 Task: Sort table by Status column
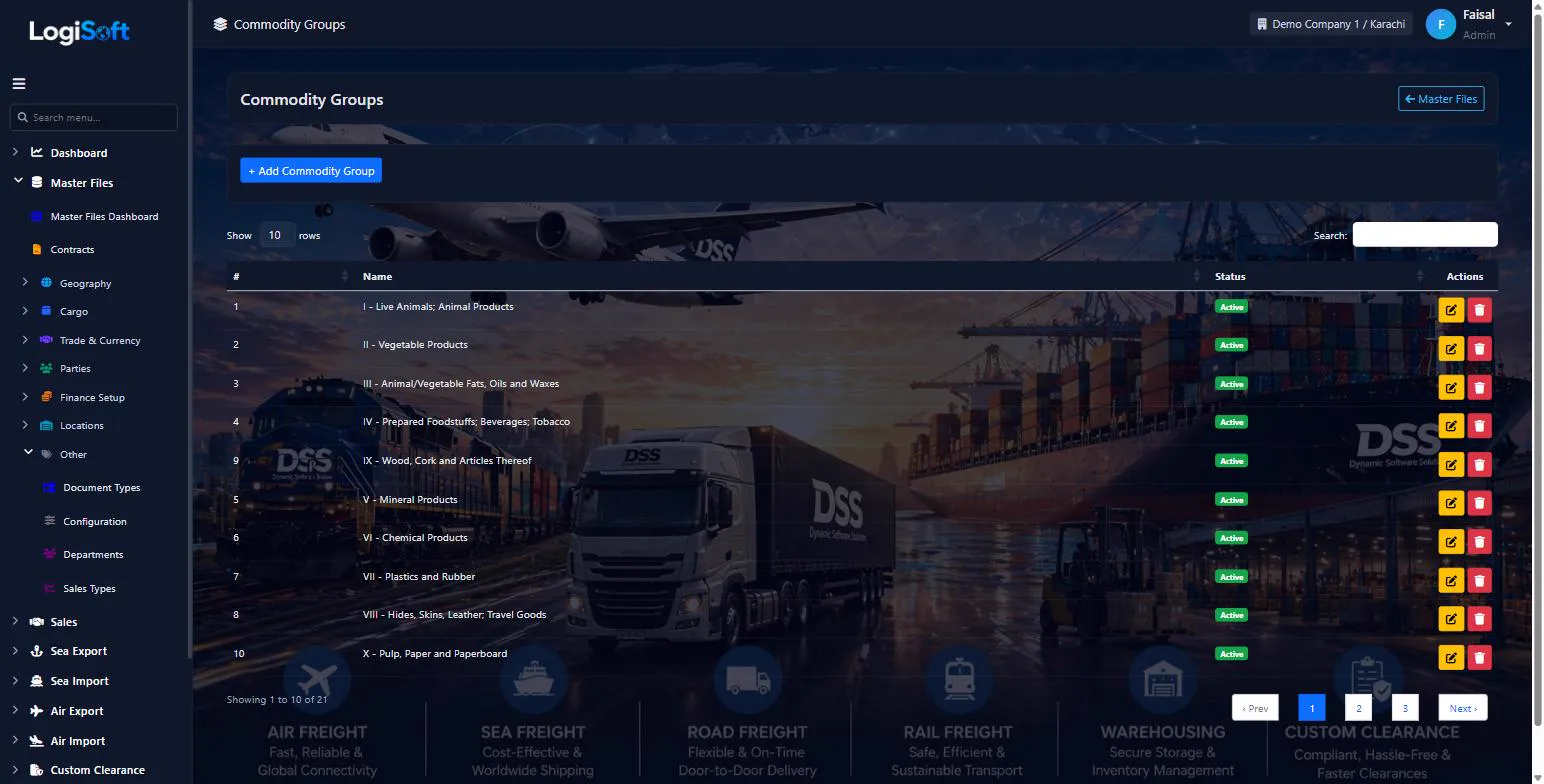tap(1317, 276)
